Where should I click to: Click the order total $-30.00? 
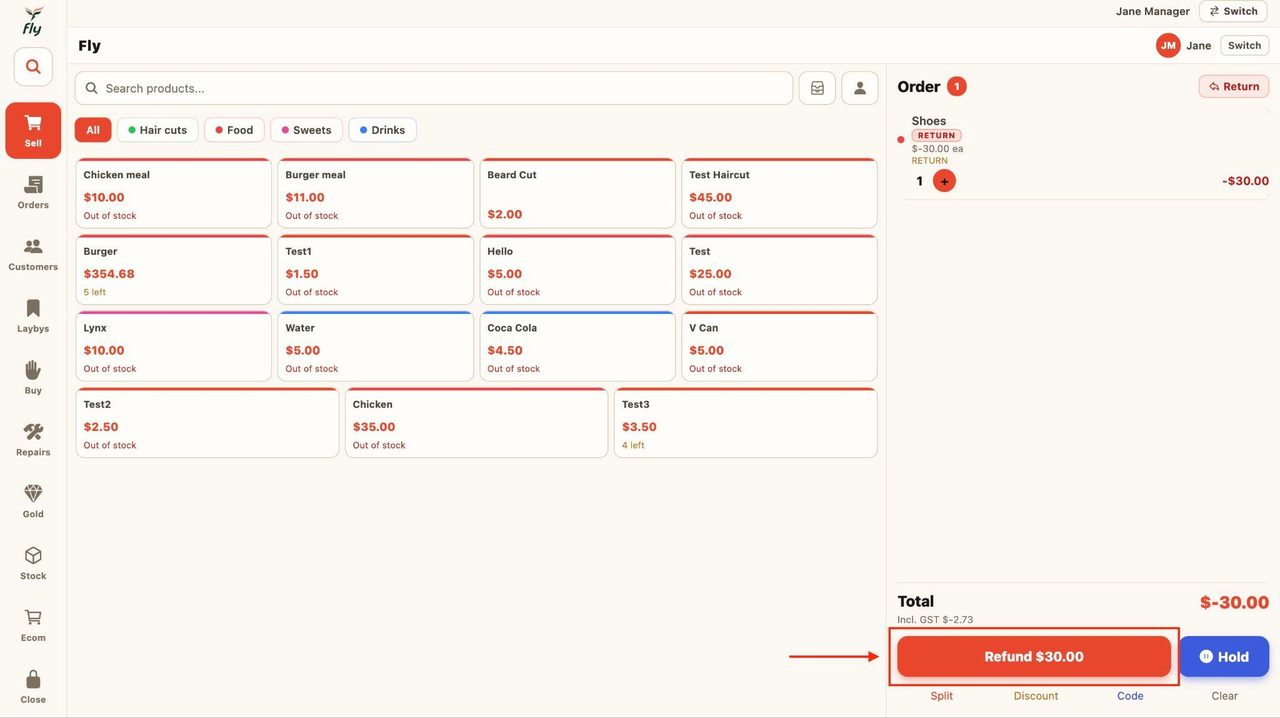click(x=1234, y=603)
